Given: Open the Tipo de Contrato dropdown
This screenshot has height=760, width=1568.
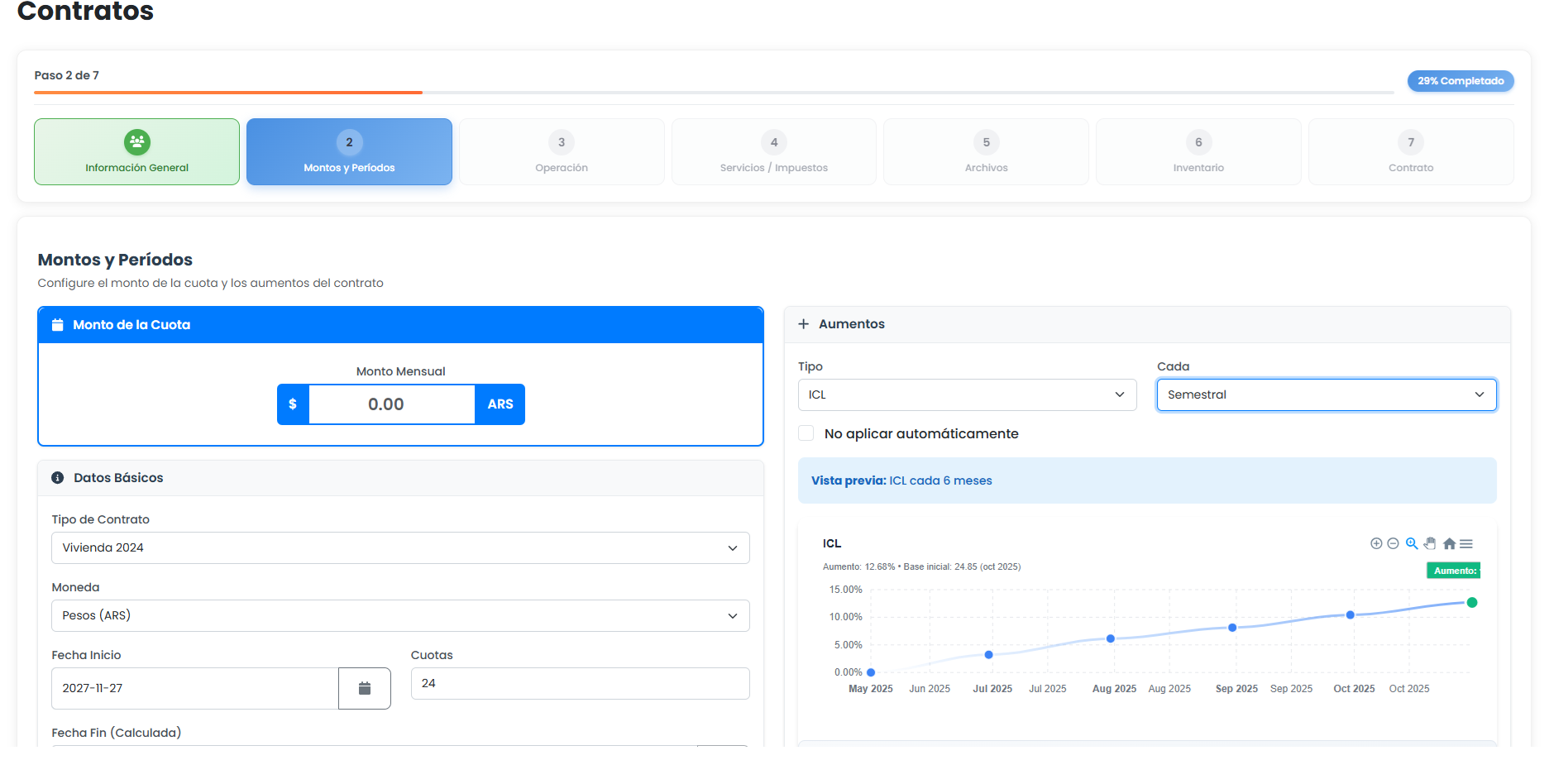Looking at the screenshot, I should coord(400,547).
